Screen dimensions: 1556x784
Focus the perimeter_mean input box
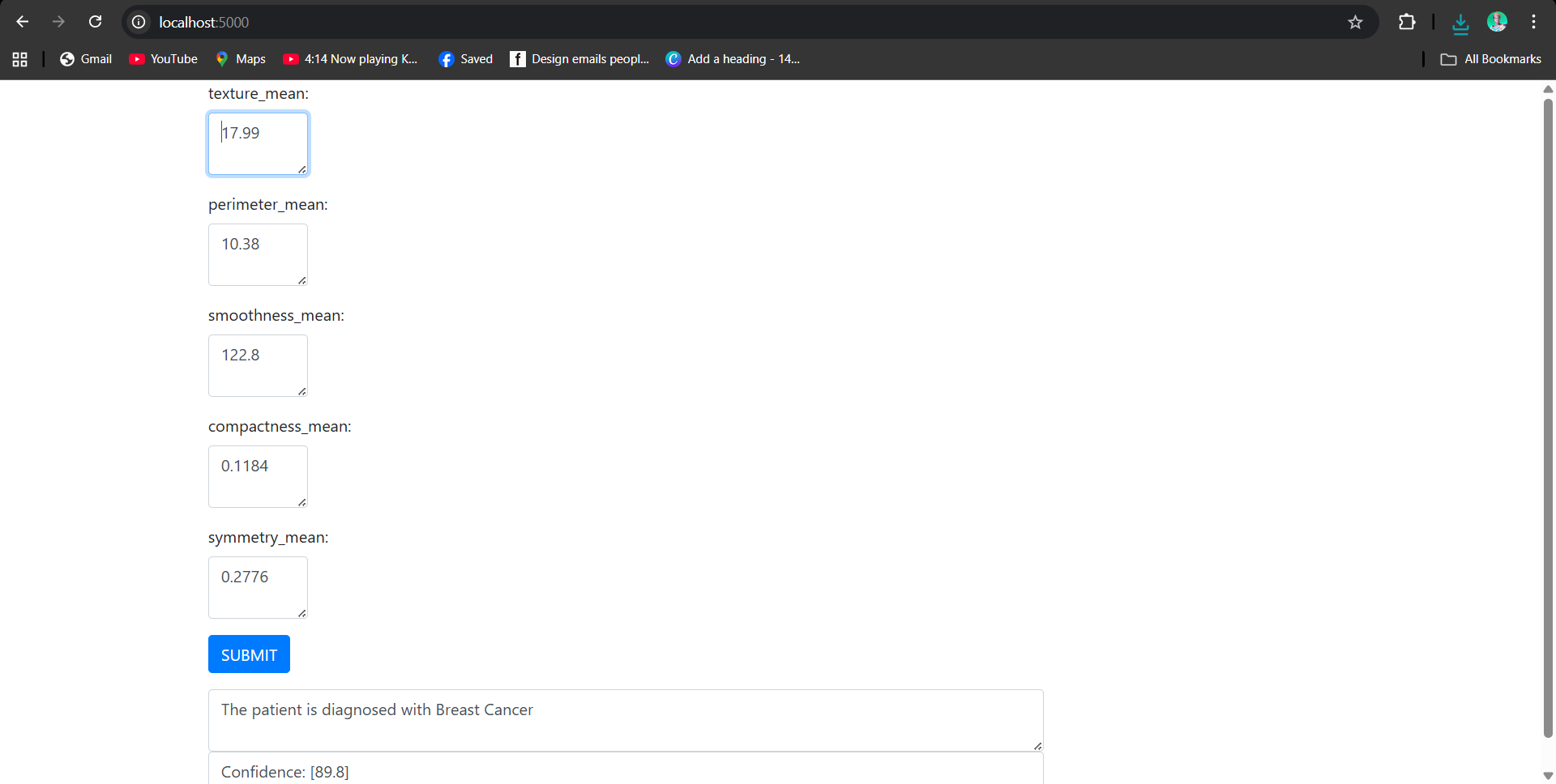[x=258, y=254]
